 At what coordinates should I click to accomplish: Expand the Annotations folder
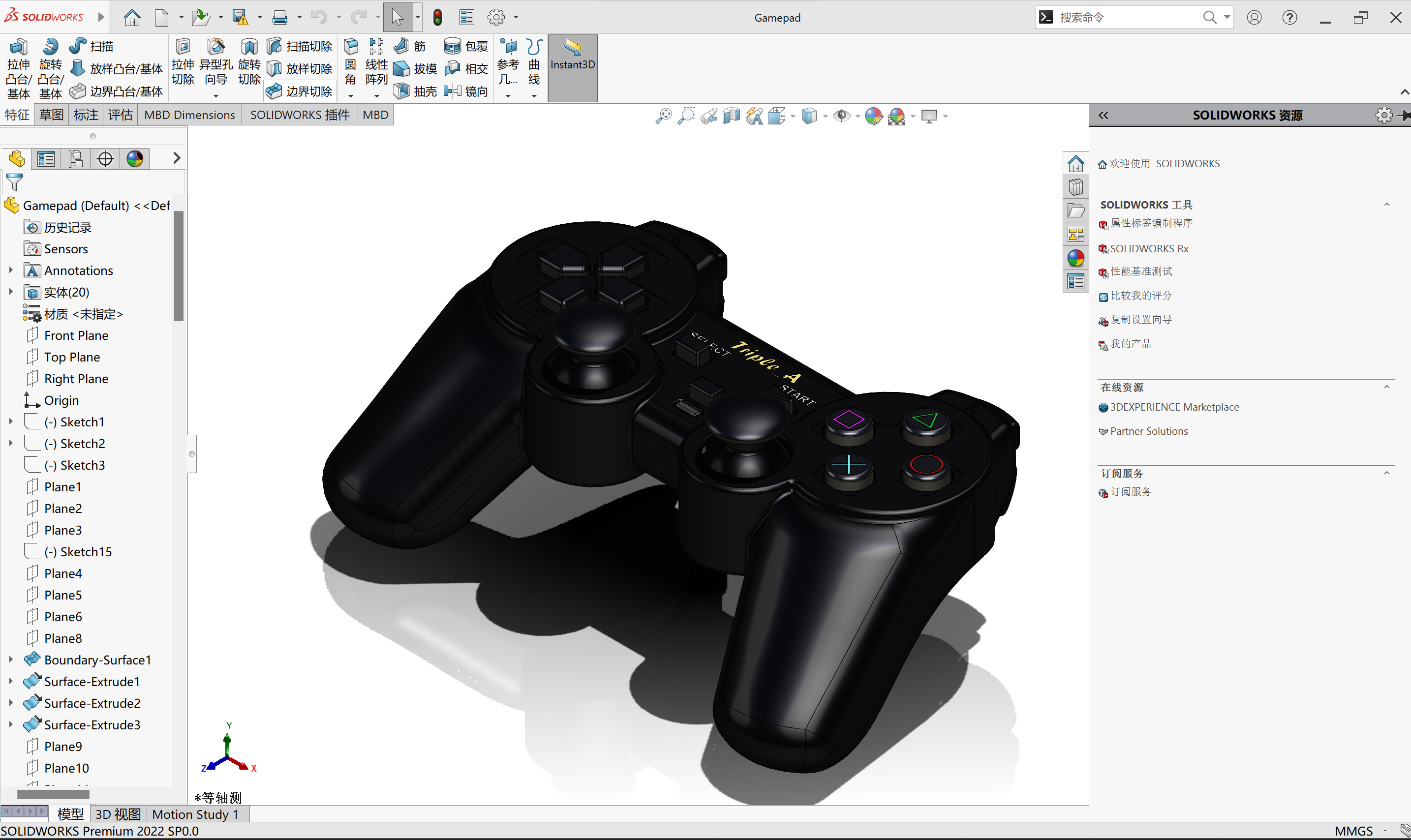point(9,270)
